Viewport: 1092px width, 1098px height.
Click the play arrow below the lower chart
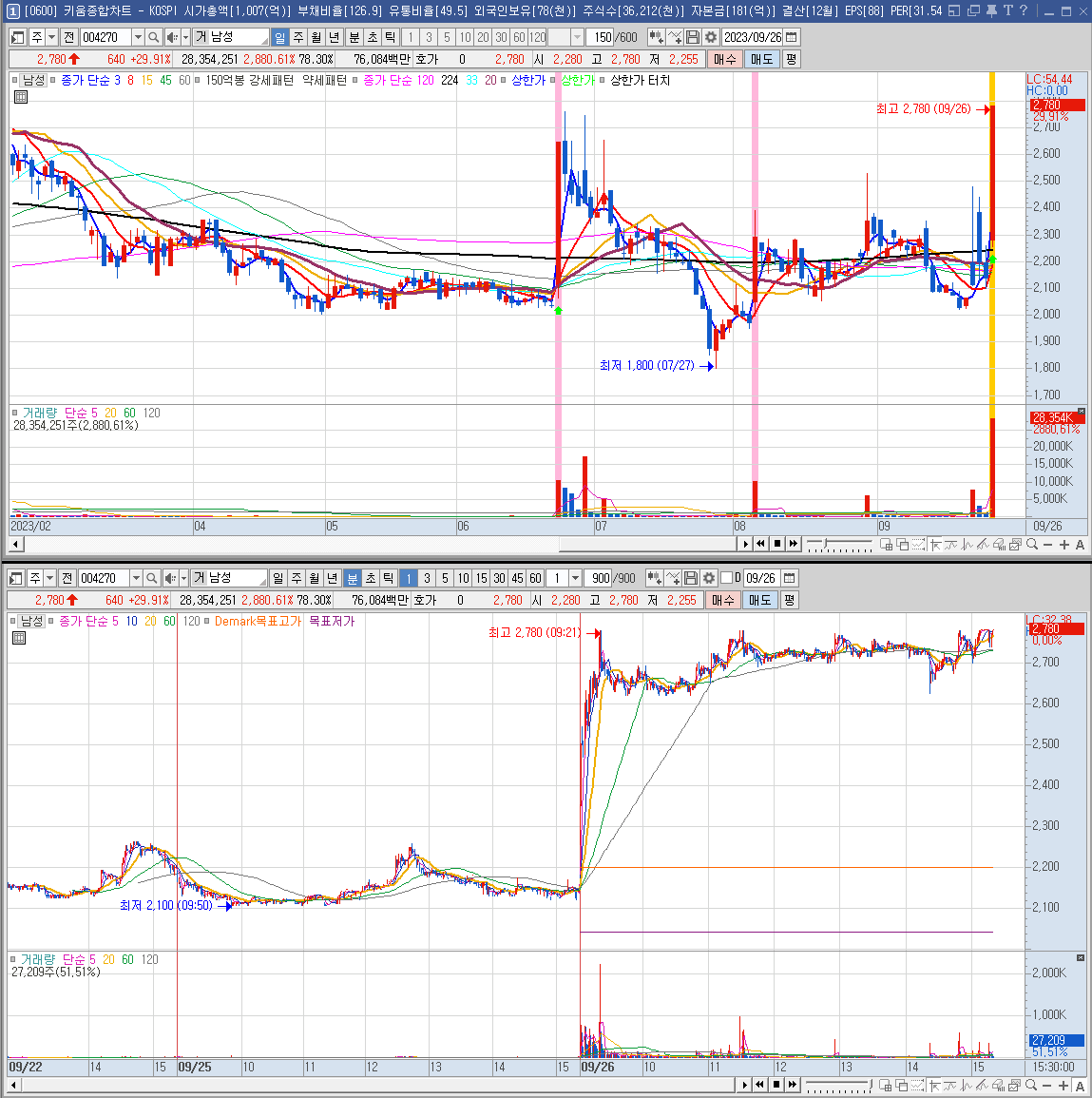point(744,1085)
